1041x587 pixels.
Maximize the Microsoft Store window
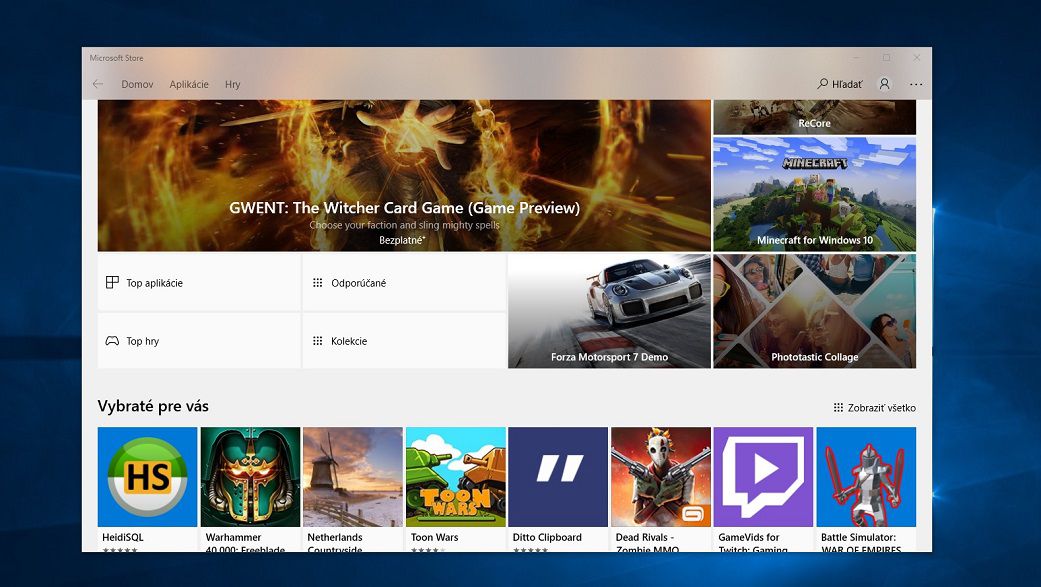coord(886,58)
